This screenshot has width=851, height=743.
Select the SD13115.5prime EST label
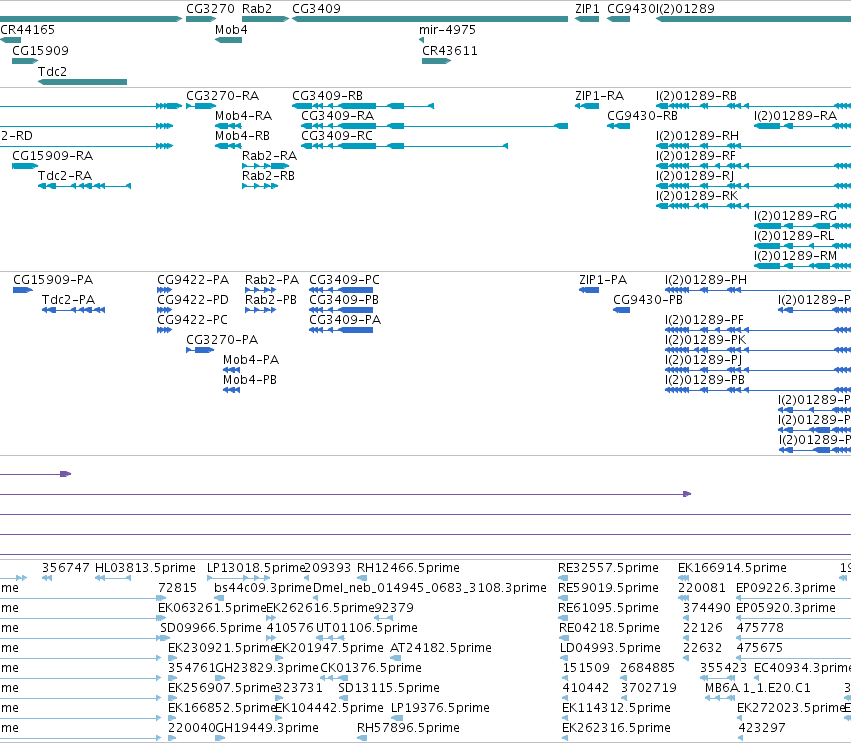pyautogui.click(x=389, y=688)
